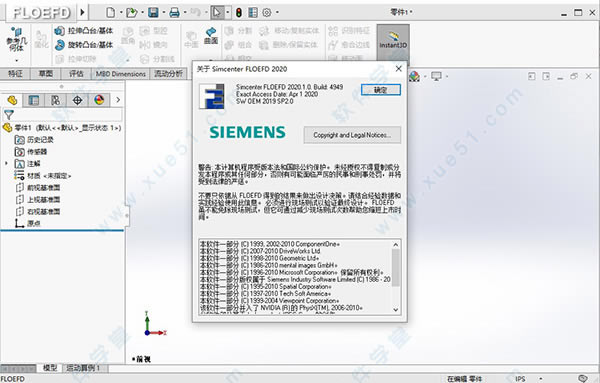Click the New document icon
The height and width of the screenshot is (383, 600).
pyautogui.click(x=110, y=13)
